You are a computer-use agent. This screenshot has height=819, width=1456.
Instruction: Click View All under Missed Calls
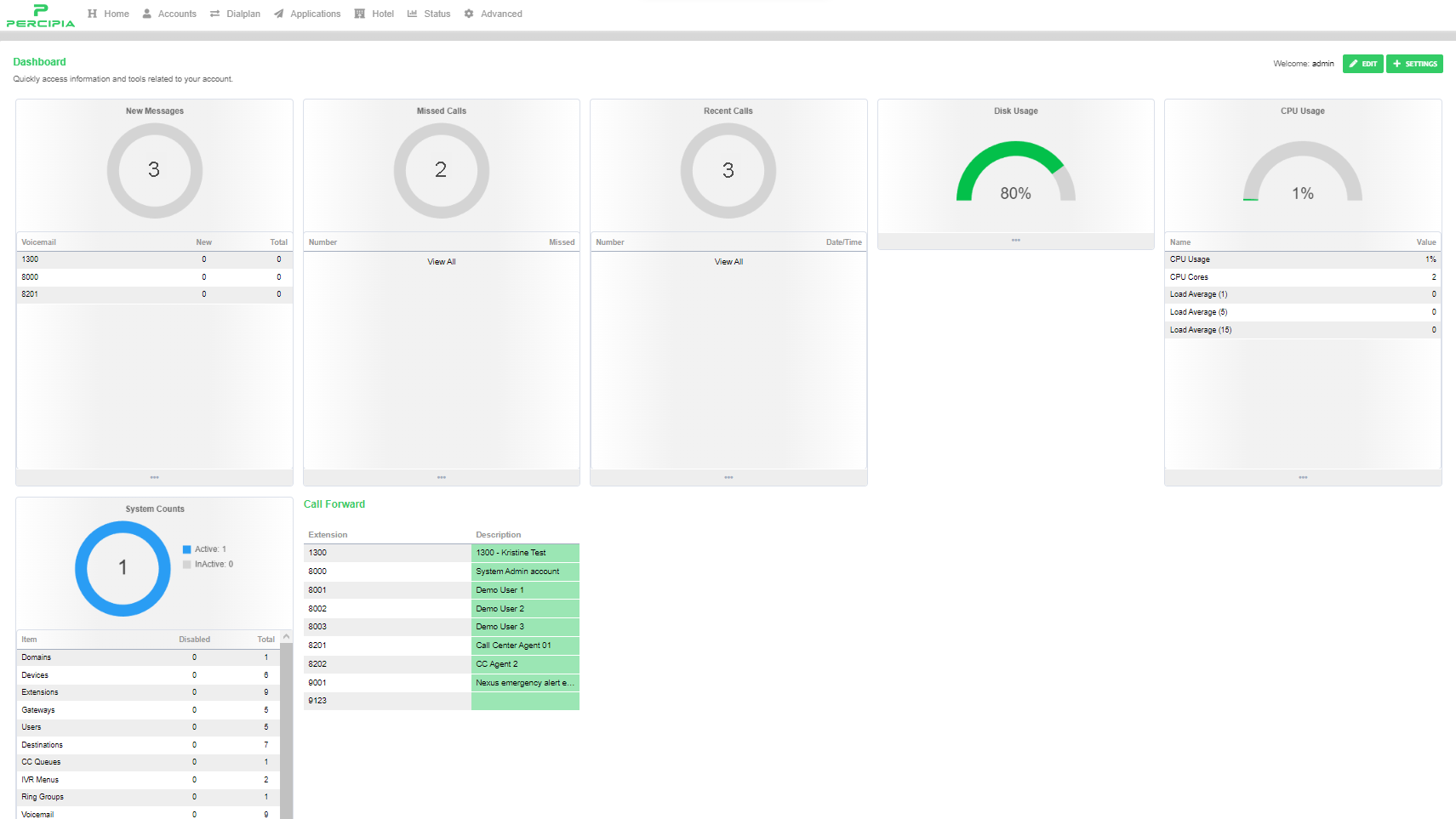pyautogui.click(x=441, y=261)
